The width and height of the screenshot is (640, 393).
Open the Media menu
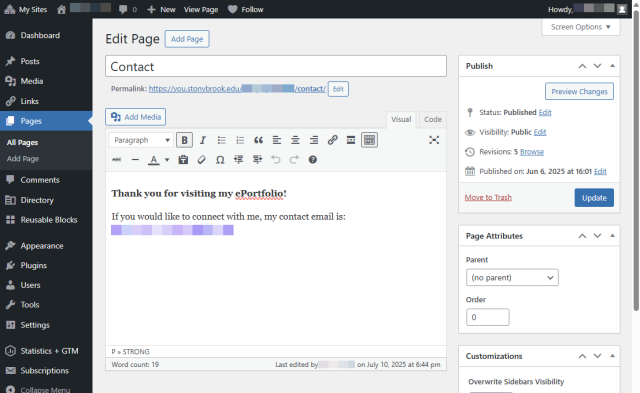46,81
